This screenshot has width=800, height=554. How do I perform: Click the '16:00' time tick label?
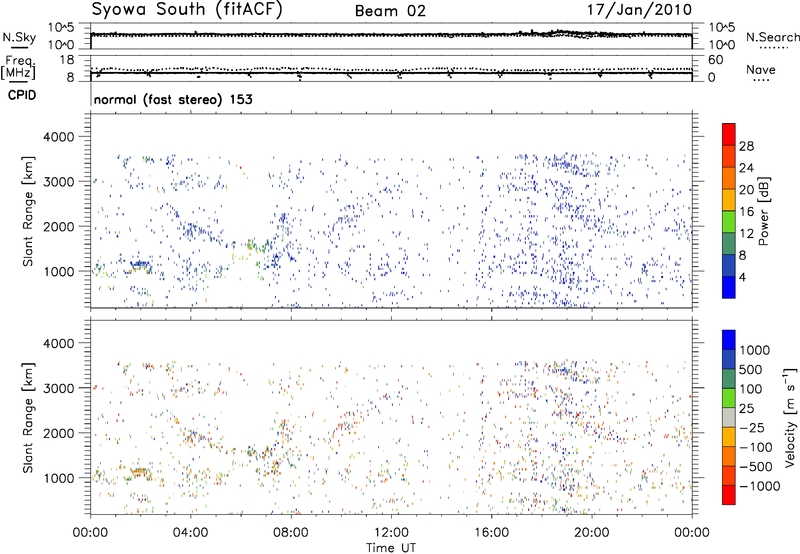pos(491,533)
